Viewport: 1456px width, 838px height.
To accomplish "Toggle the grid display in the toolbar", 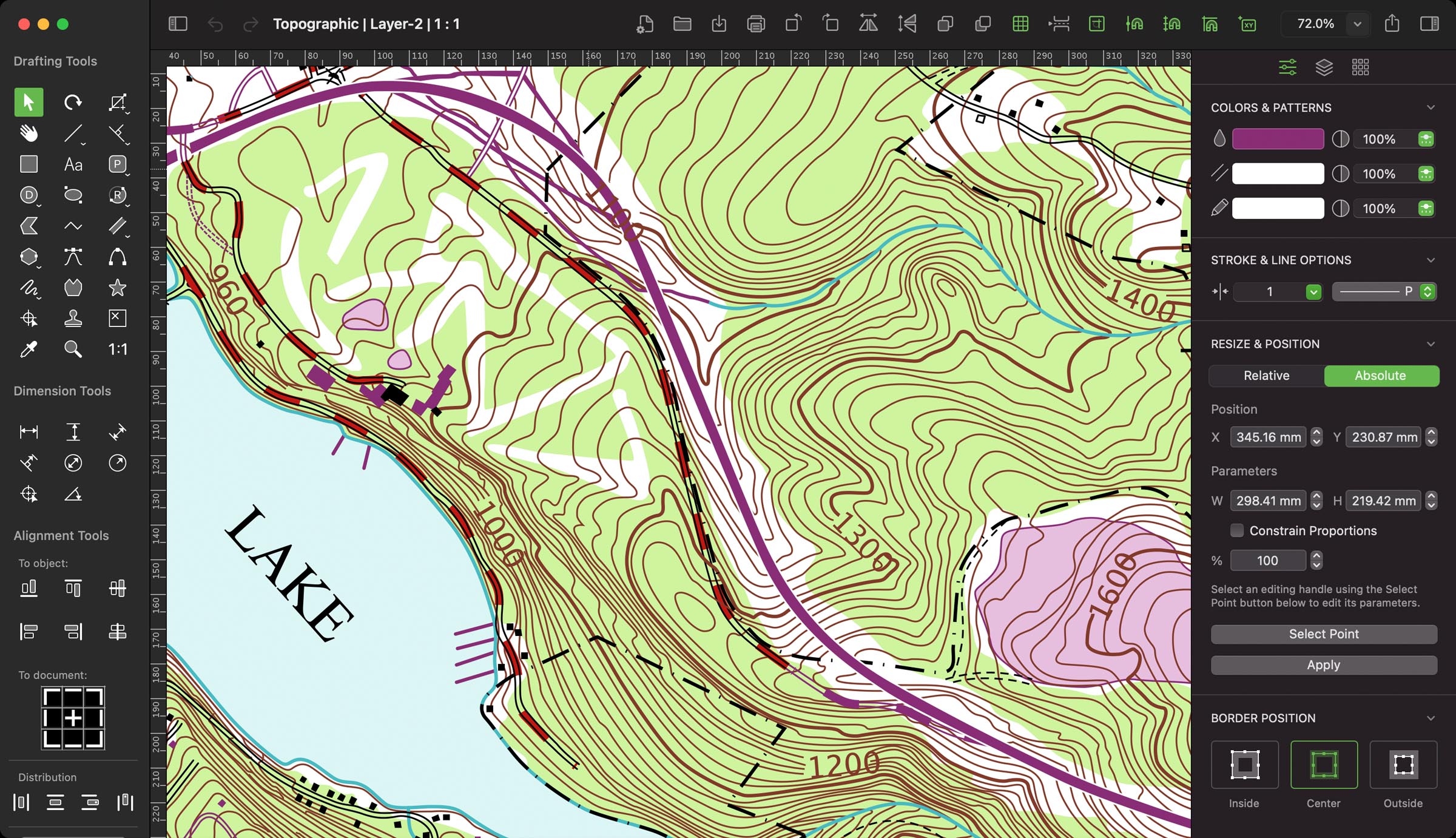I will pyautogui.click(x=1020, y=24).
